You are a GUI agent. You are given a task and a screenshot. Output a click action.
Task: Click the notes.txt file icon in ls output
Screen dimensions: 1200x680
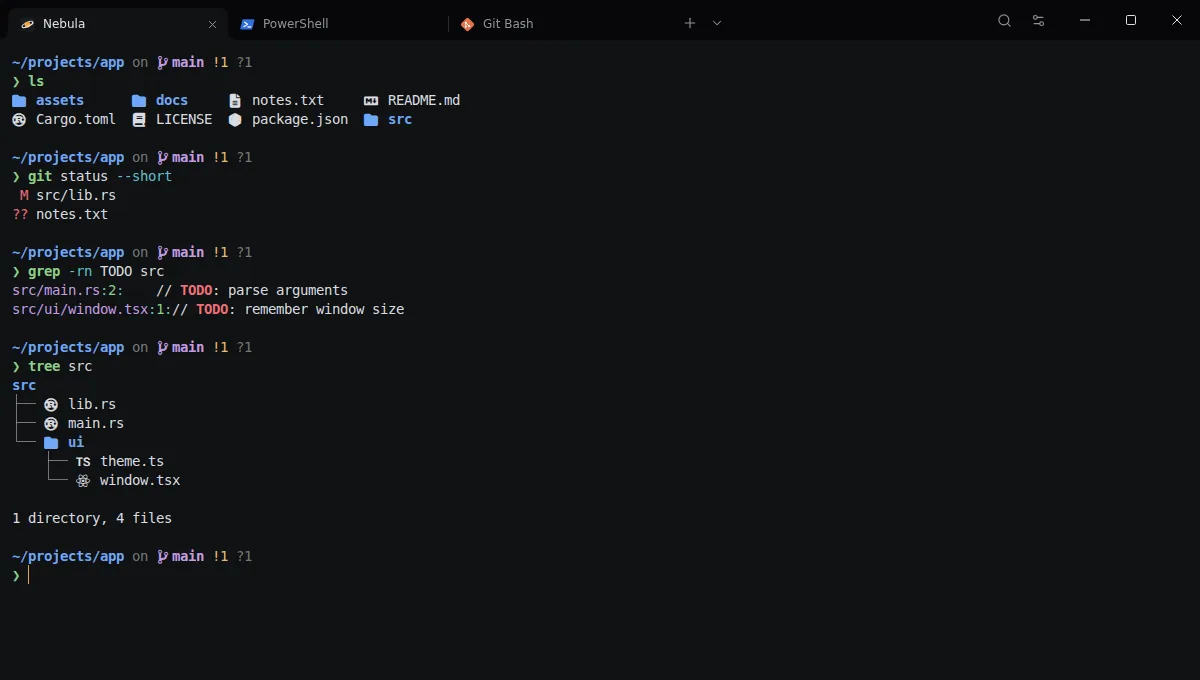coord(235,100)
